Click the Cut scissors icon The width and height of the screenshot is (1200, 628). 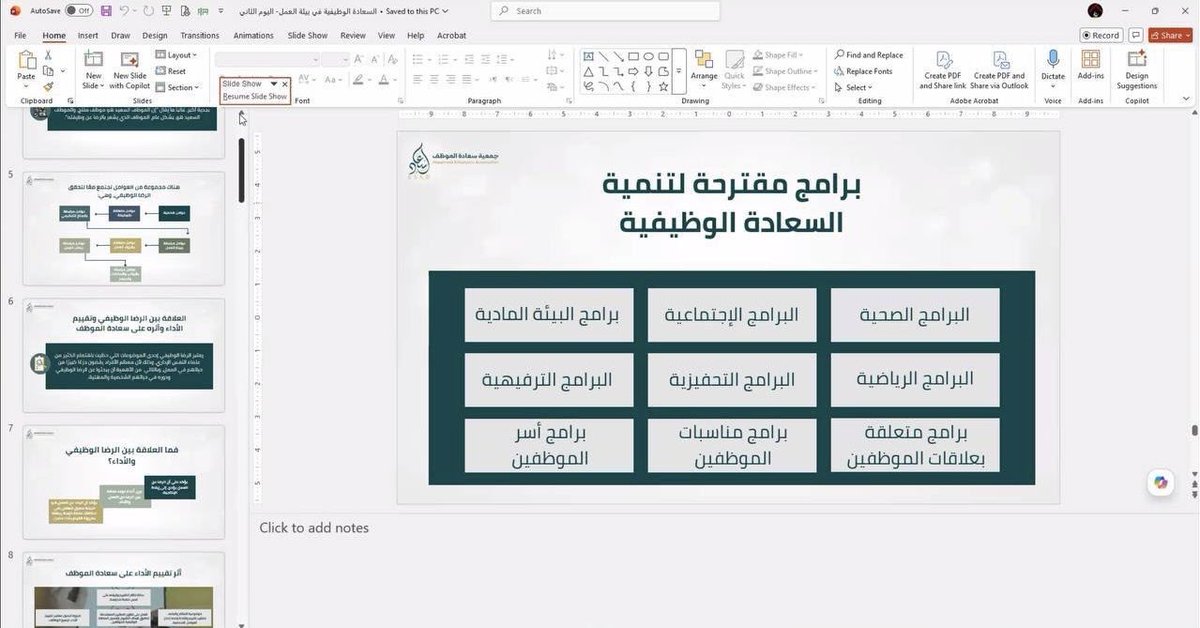(47, 56)
